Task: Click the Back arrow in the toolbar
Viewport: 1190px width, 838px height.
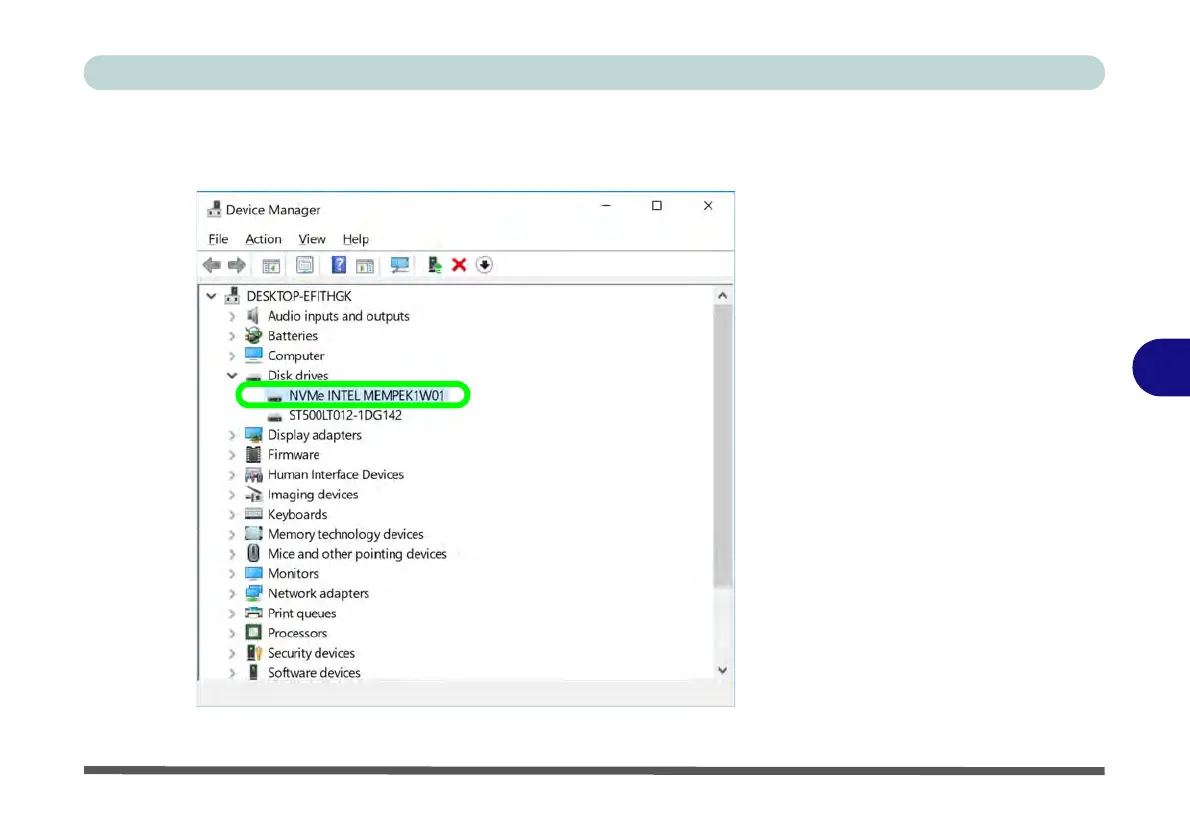Action: point(212,265)
